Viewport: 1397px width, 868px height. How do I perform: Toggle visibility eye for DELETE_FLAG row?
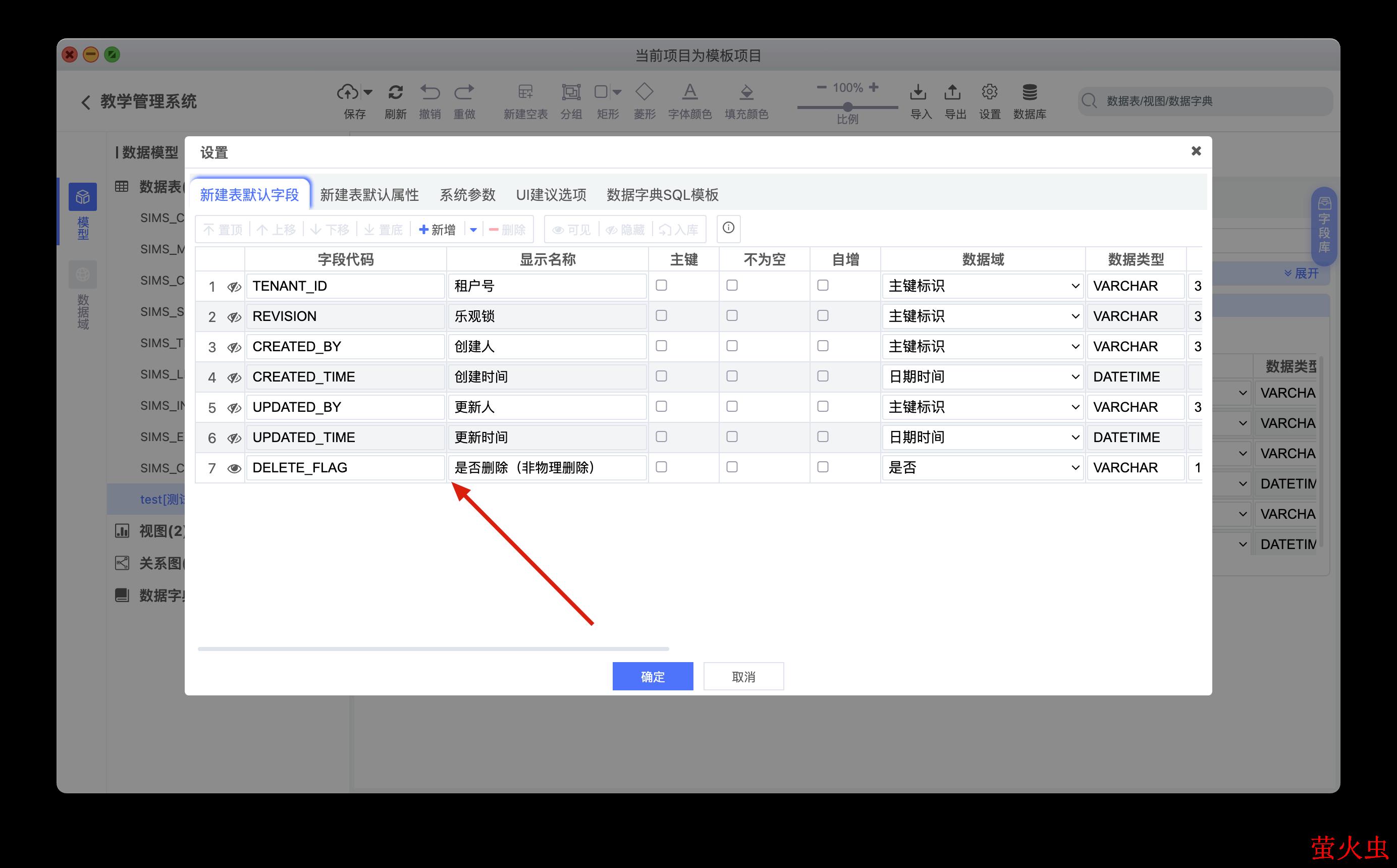[x=234, y=468]
